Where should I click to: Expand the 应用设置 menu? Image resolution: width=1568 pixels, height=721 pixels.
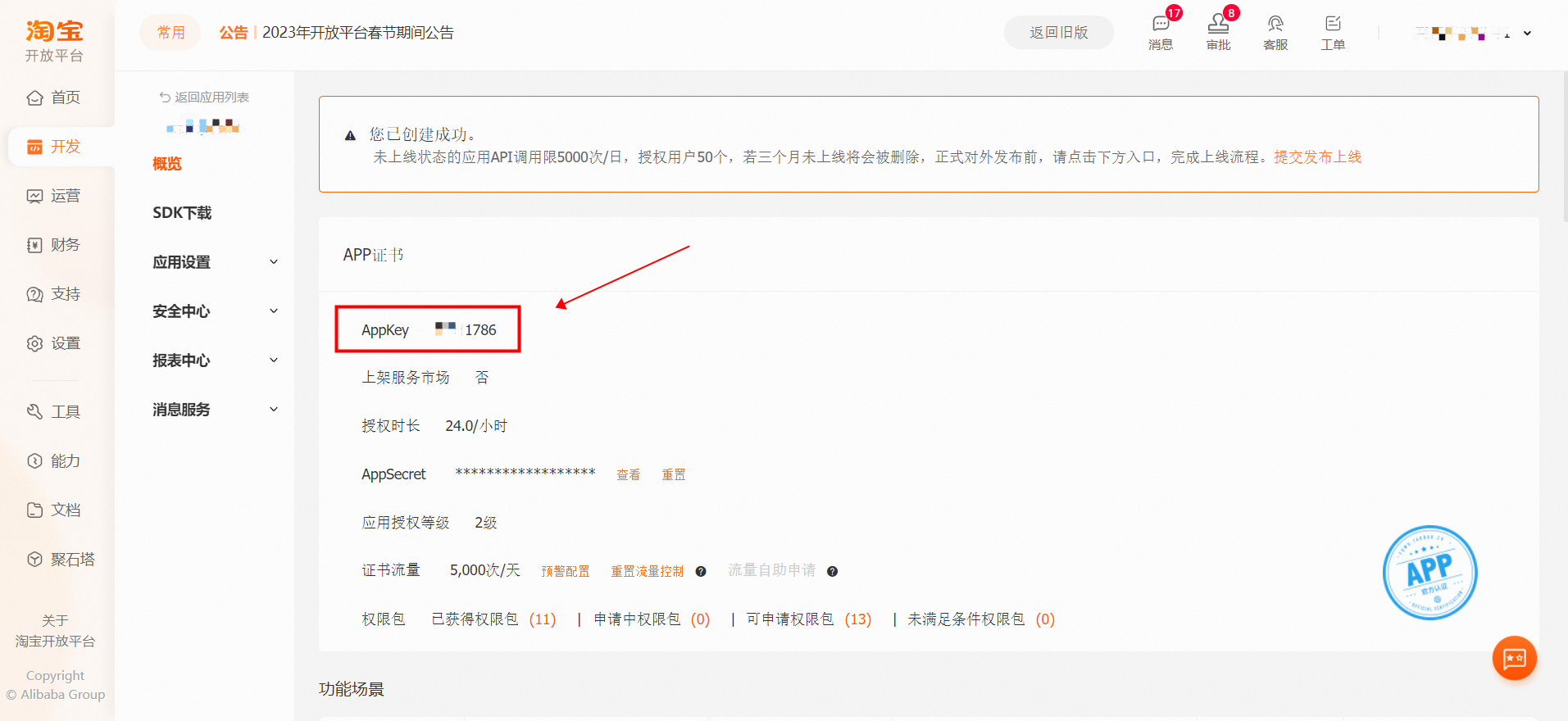[x=216, y=262]
